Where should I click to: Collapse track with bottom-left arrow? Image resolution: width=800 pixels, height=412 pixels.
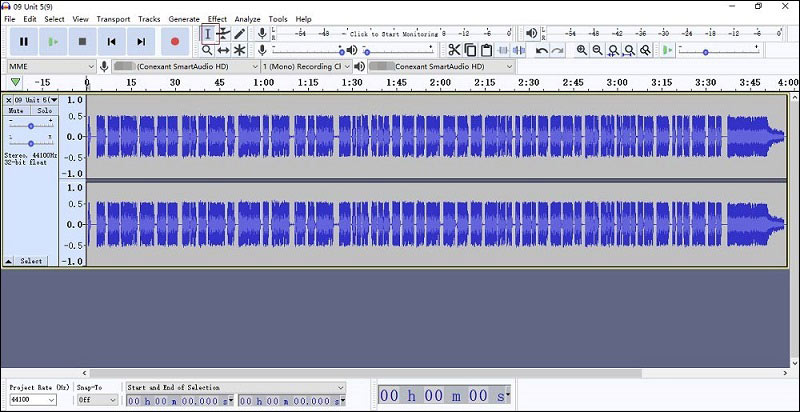(8, 261)
